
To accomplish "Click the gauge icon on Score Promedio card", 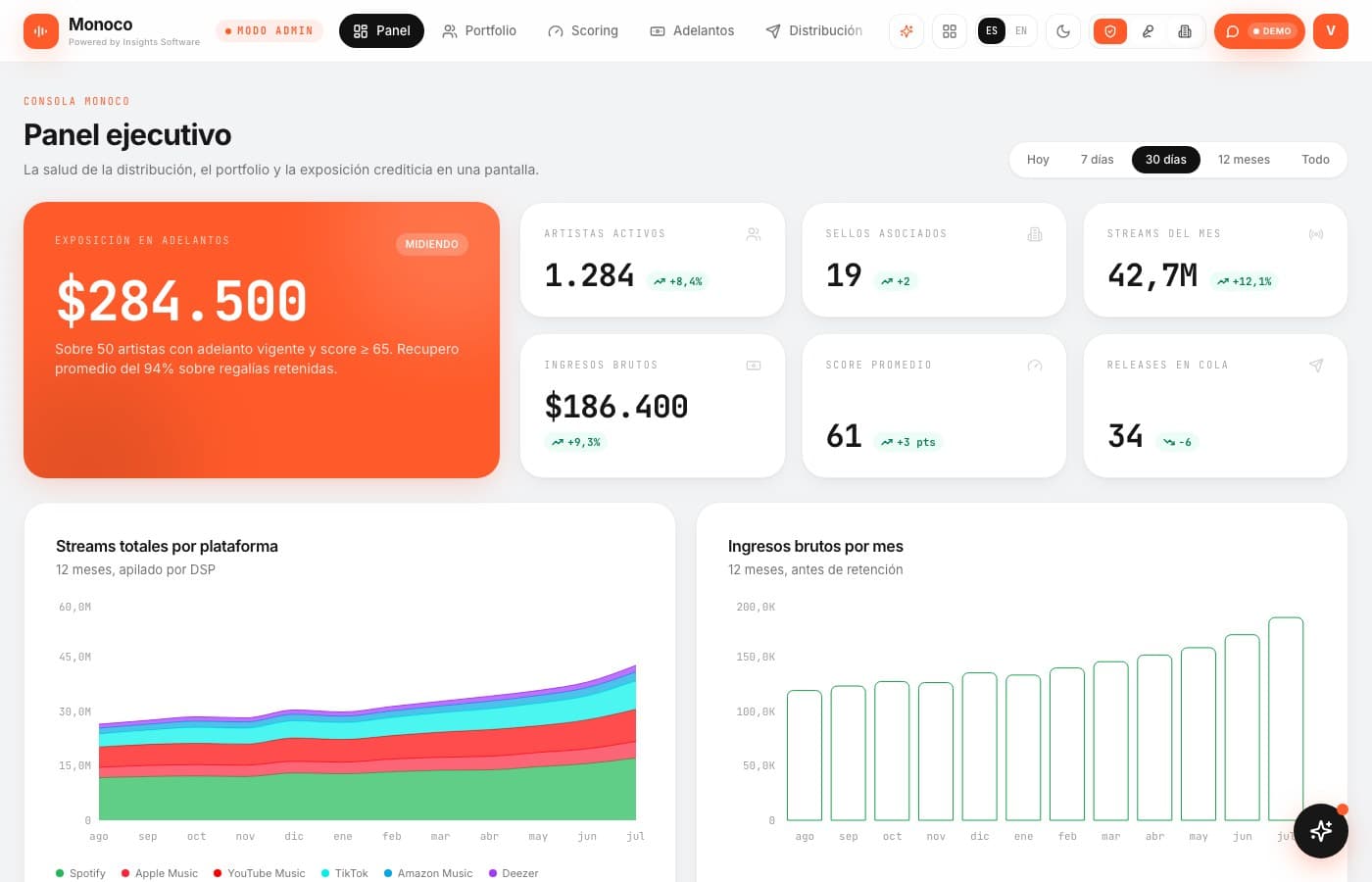I will click(x=1035, y=366).
